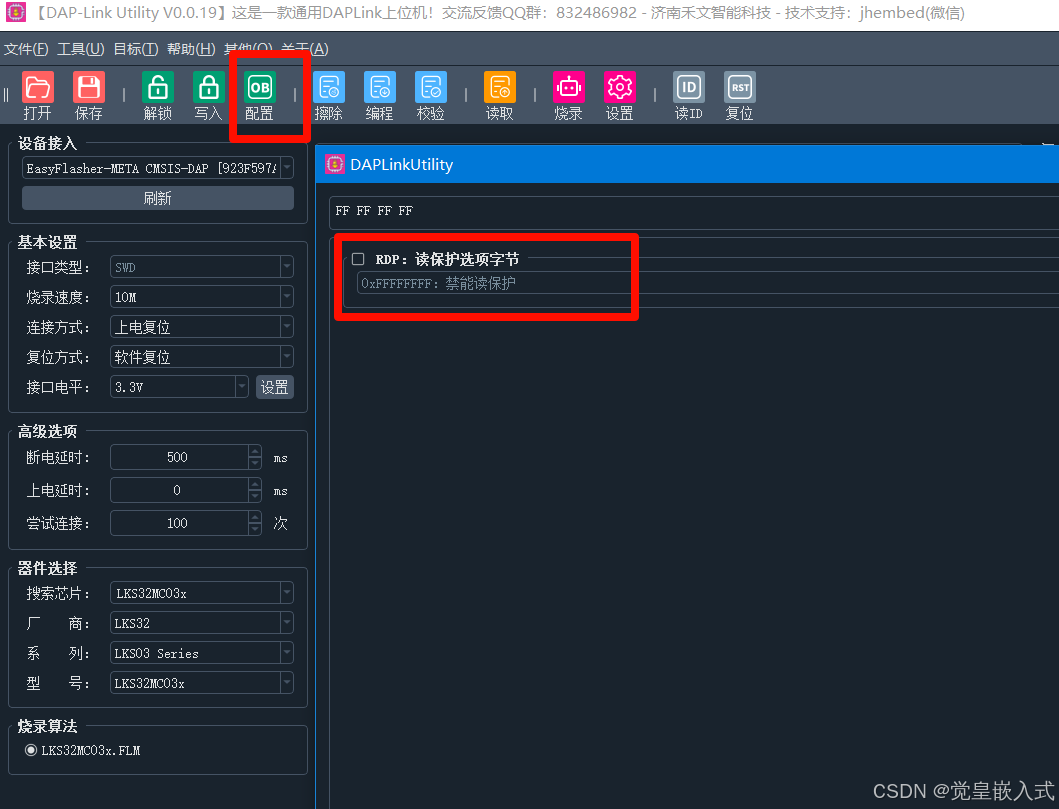This screenshot has height=809, width=1059.
Task: Click the 写入 (Write) lock icon
Action: (x=209, y=88)
